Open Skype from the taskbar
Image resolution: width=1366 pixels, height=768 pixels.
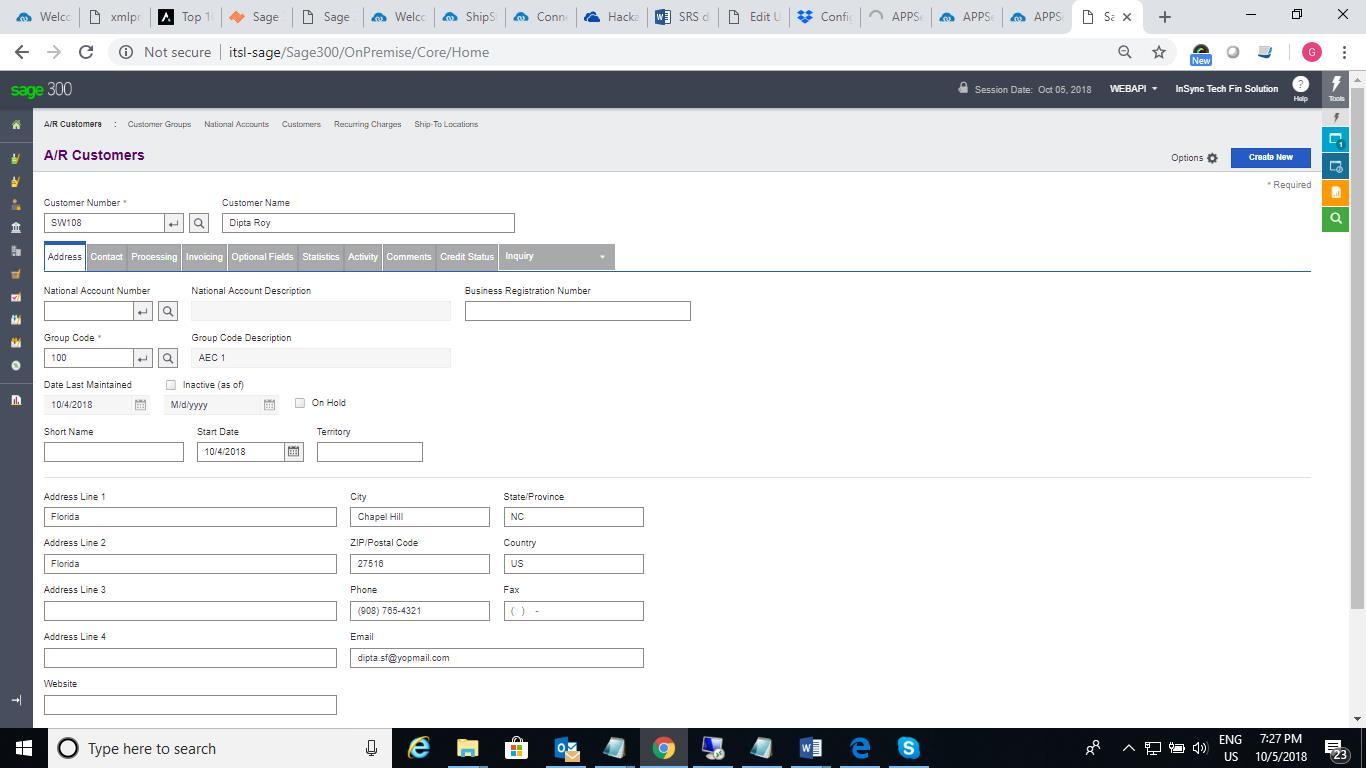coord(908,748)
